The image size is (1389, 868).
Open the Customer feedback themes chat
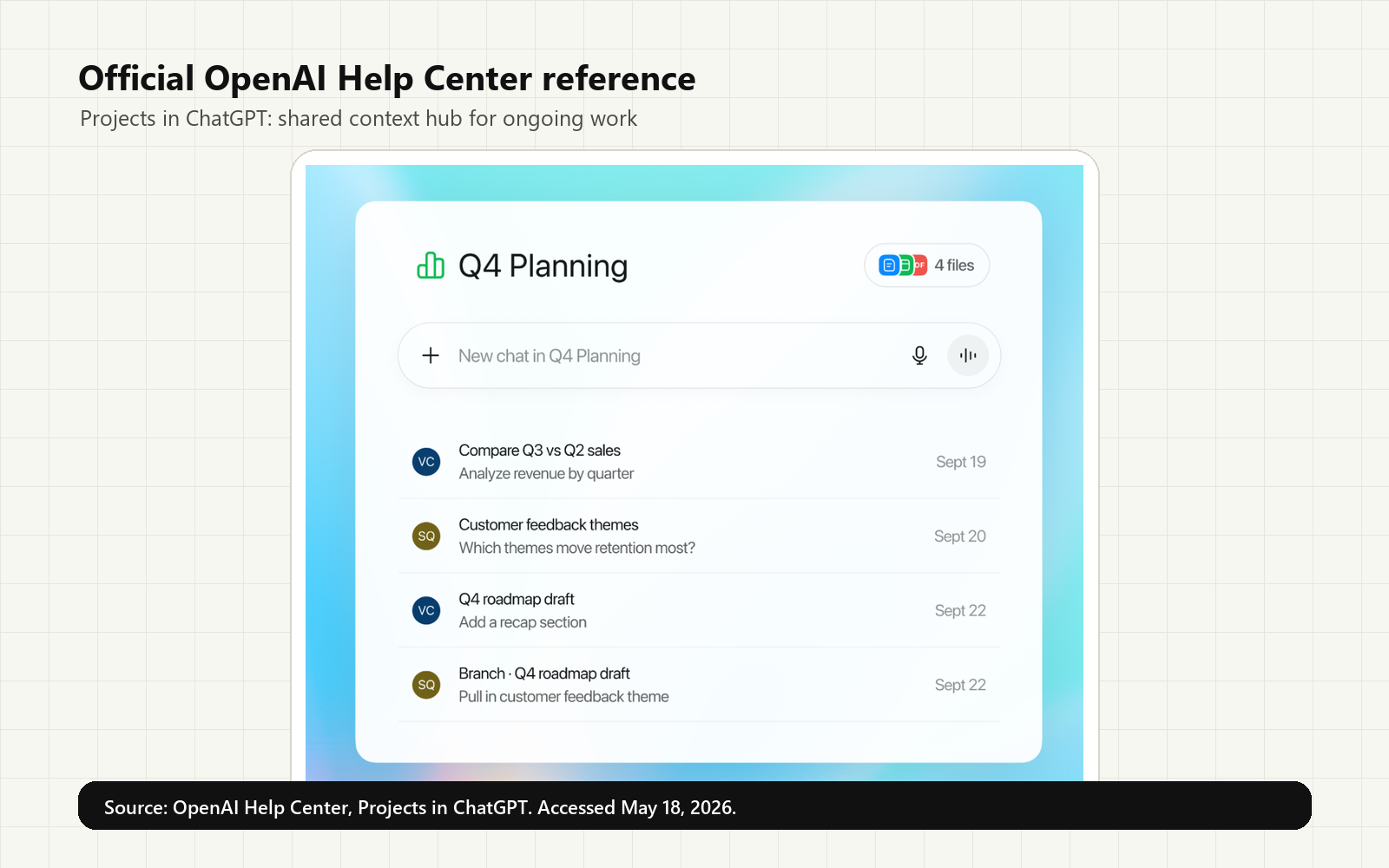tap(699, 536)
